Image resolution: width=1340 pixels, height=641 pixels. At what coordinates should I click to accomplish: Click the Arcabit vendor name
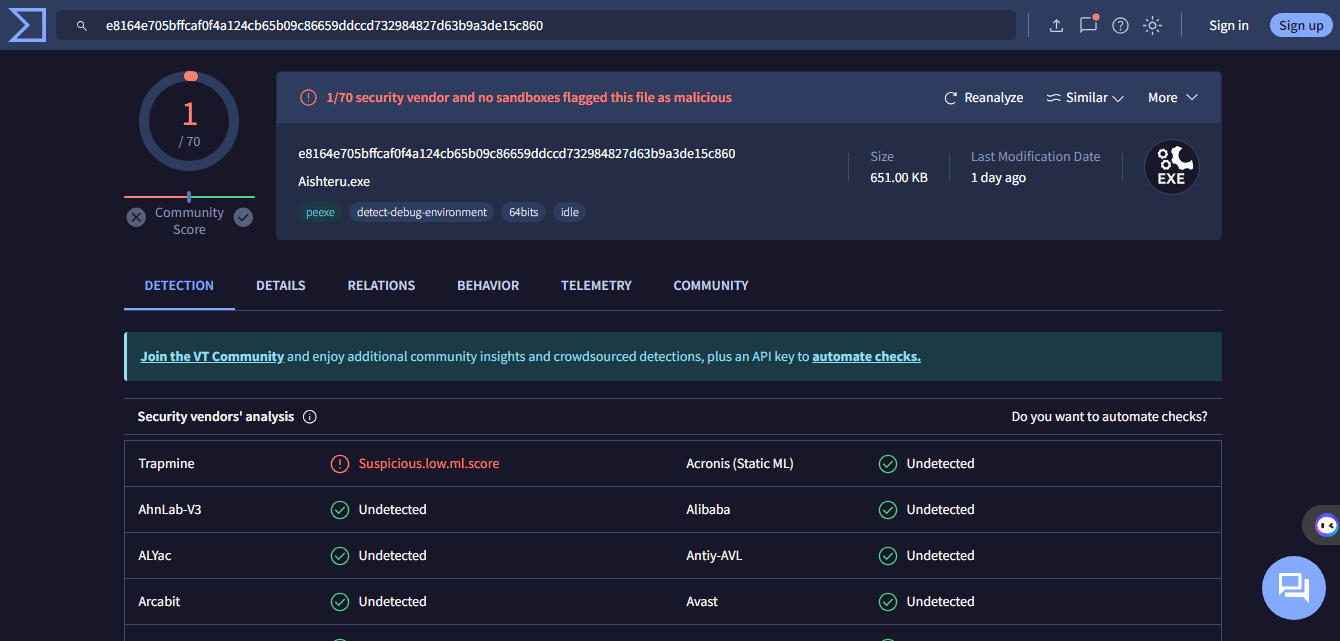pos(159,602)
